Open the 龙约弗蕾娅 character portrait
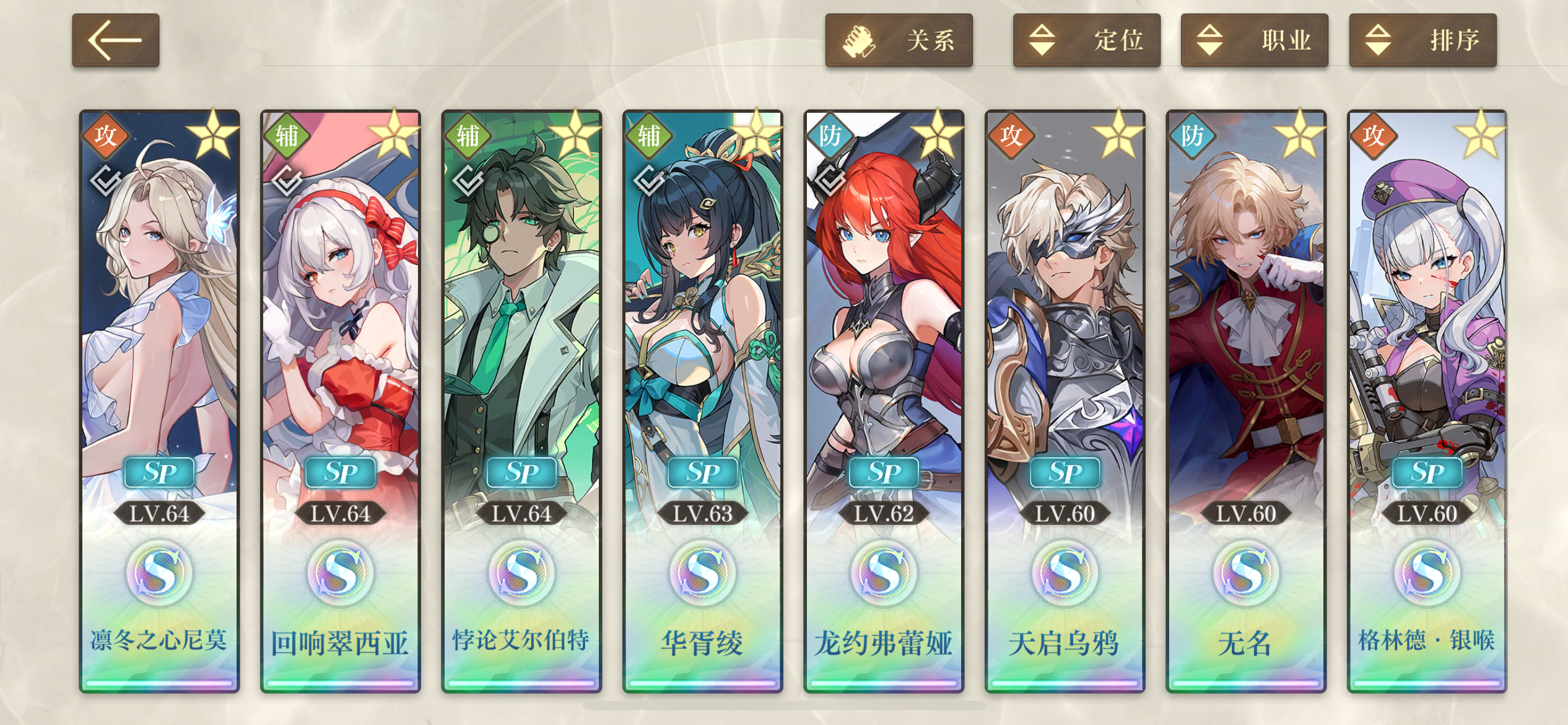The width and height of the screenshot is (1568, 725). pos(884,310)
